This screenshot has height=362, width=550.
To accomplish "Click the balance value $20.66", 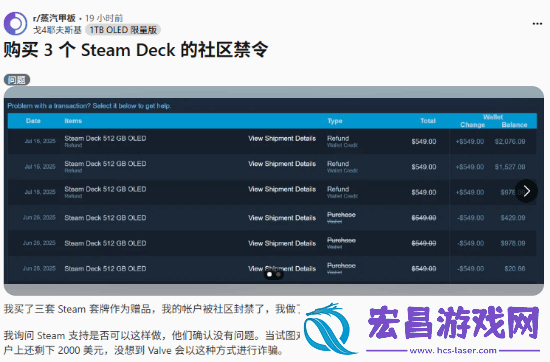I will [x=515, y=269].
